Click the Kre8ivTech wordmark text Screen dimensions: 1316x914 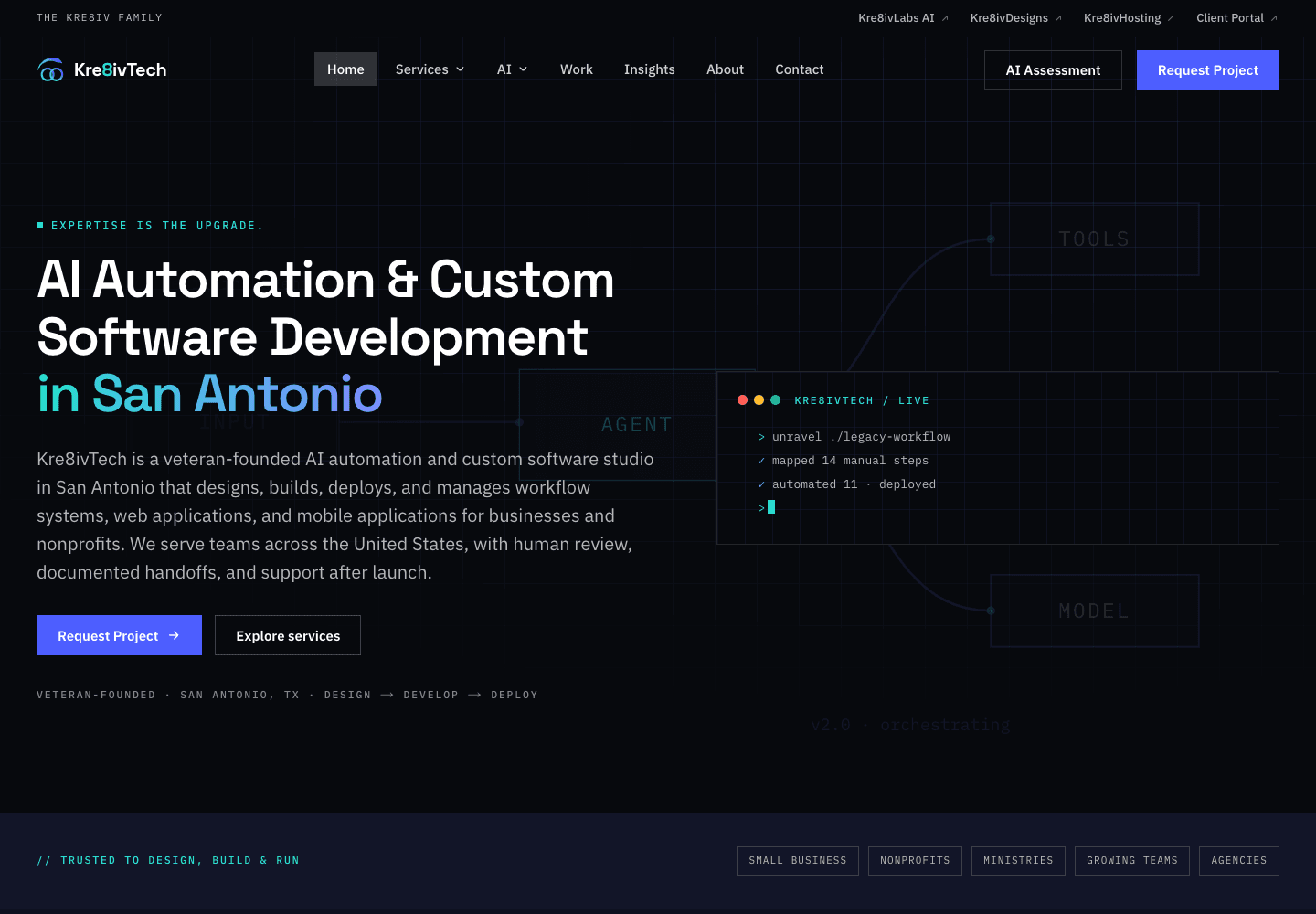(120, 69)
